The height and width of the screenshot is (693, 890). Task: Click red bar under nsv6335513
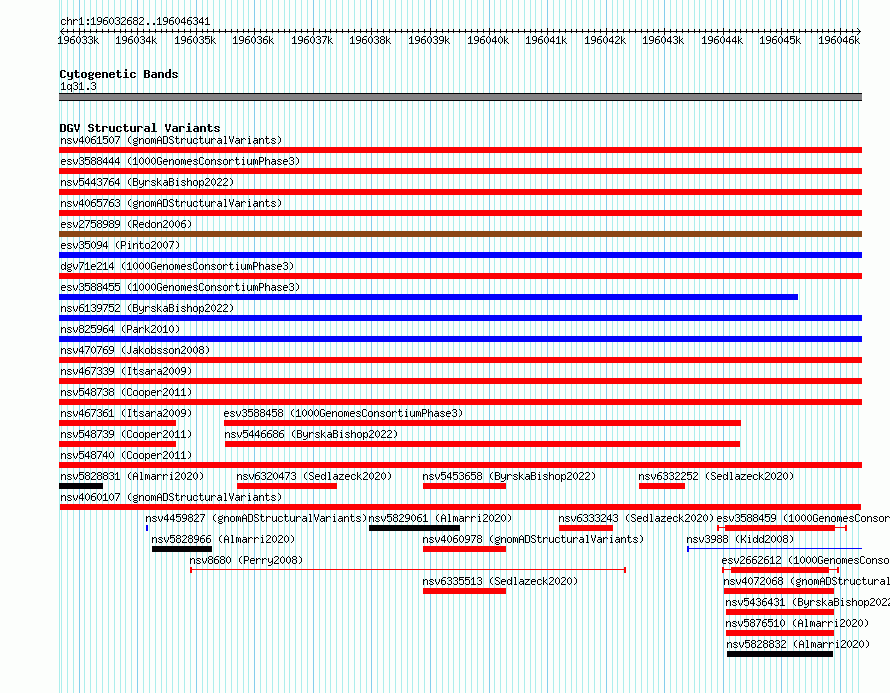(x=464, y=591)
